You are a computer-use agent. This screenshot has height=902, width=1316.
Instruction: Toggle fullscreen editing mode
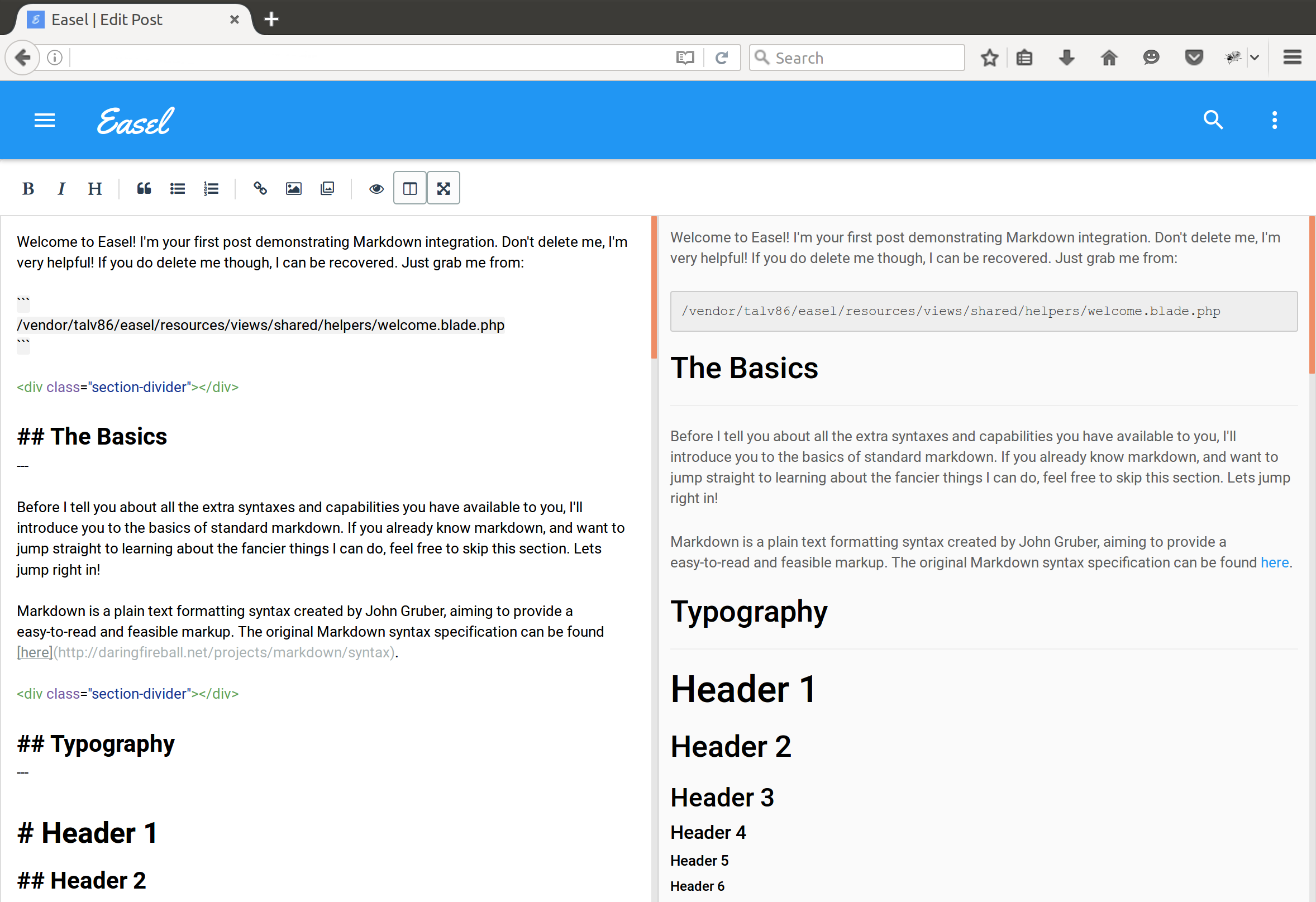pos(444,189)
